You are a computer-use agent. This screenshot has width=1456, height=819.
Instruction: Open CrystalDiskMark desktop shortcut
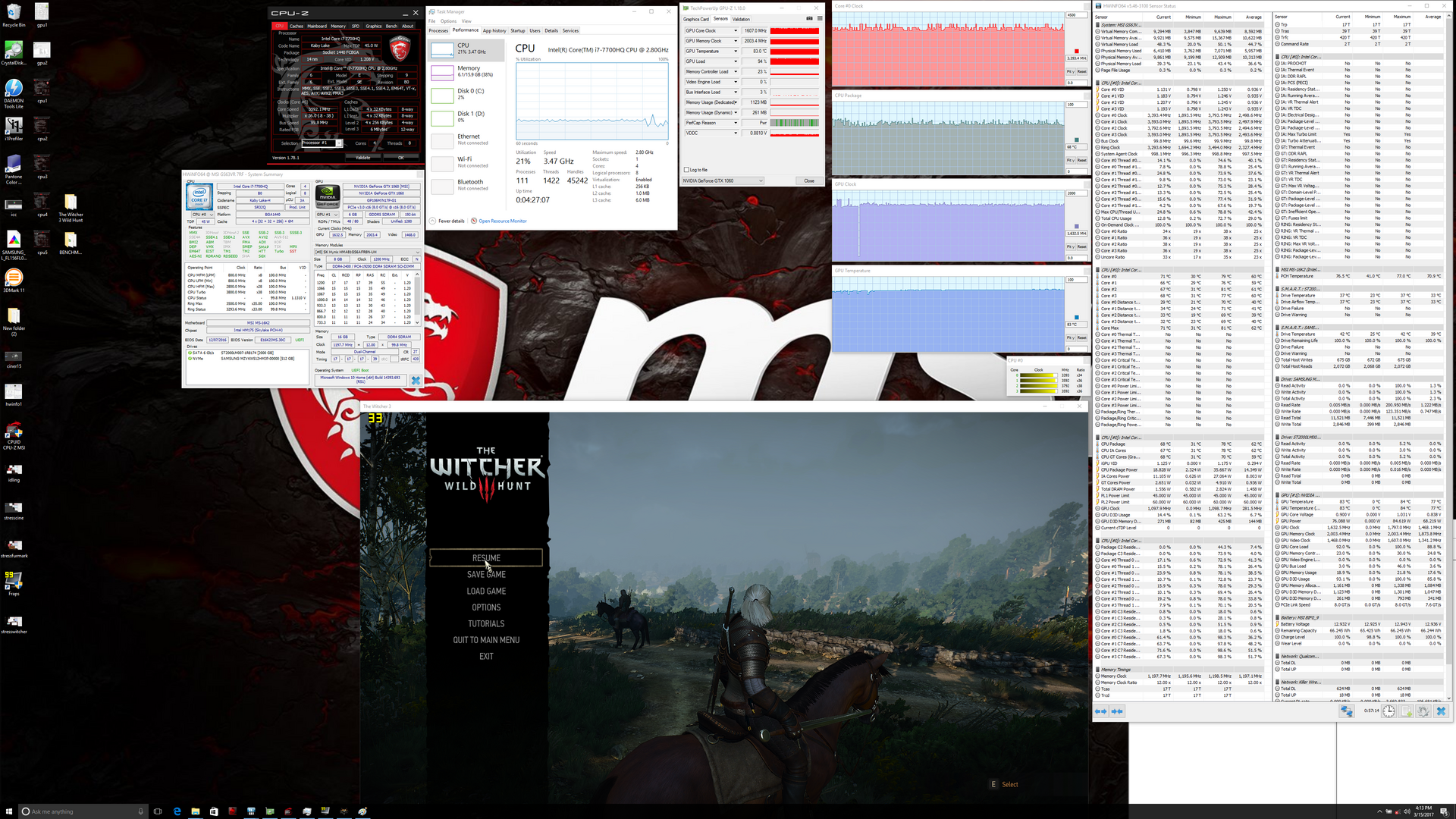[x=14, y=53]
